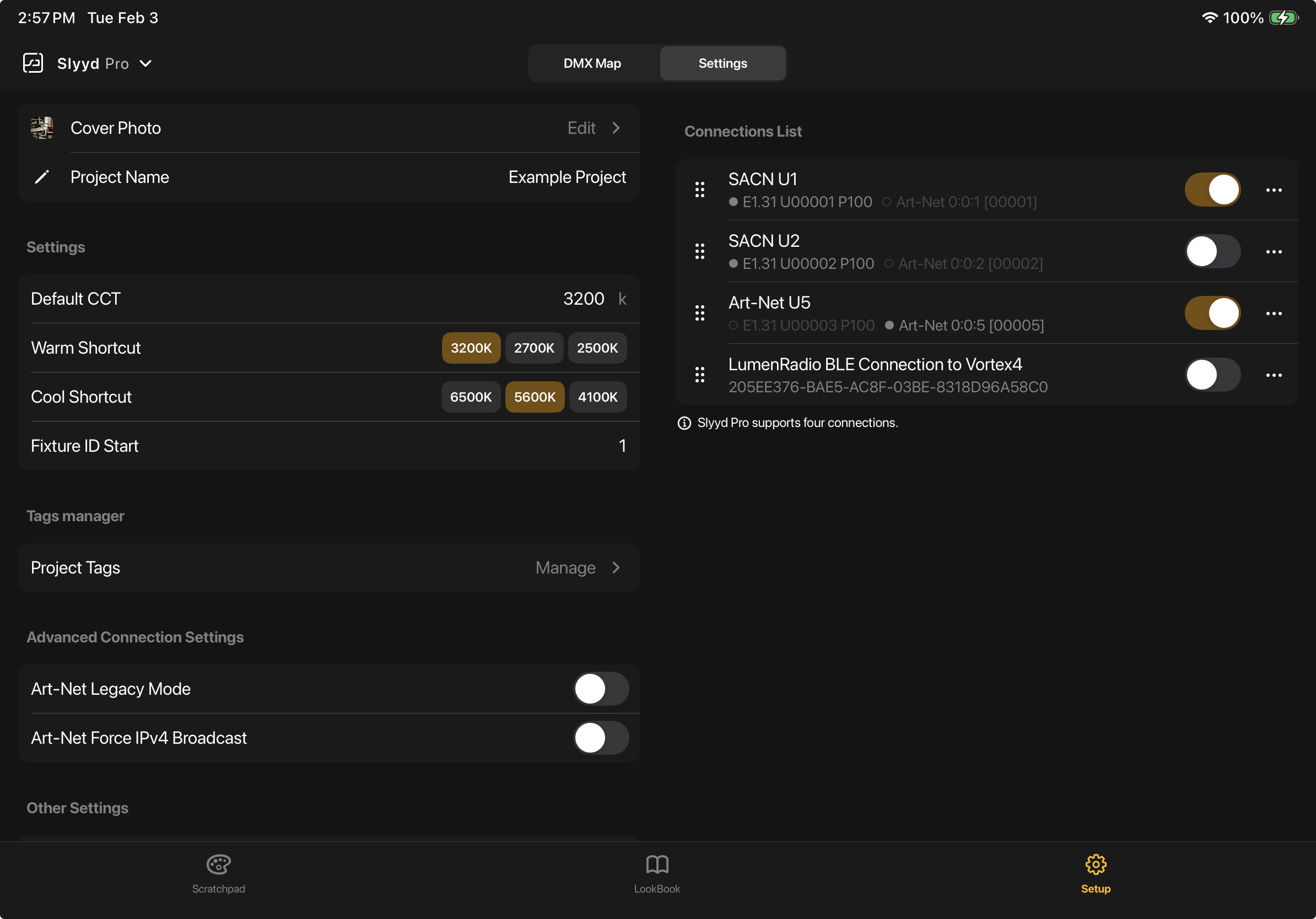Select the 6500K cool shortcut

(x=471, y=397)
